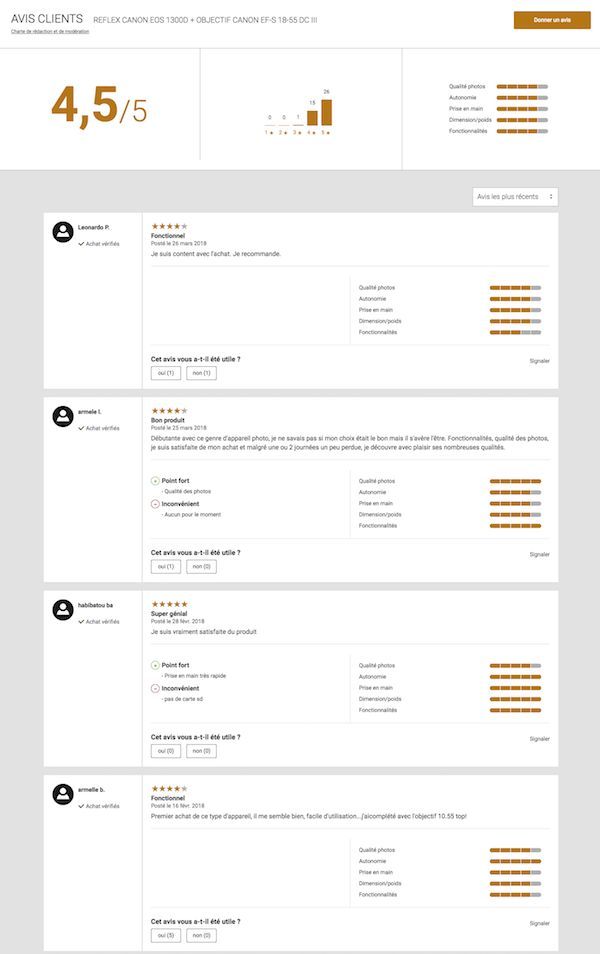
Task: Click habibatou ba avatar icon
Action: (64, 609)
